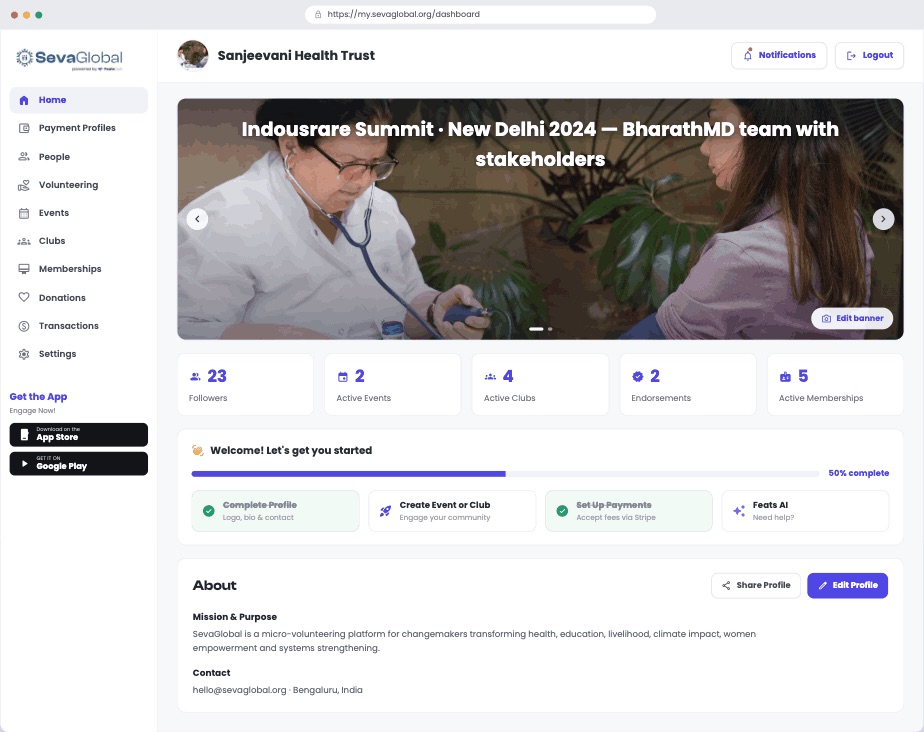The height and width of the screenshot is (732, 924).
Task: Click the Notifications bell icon
Action: click(747, 55)
